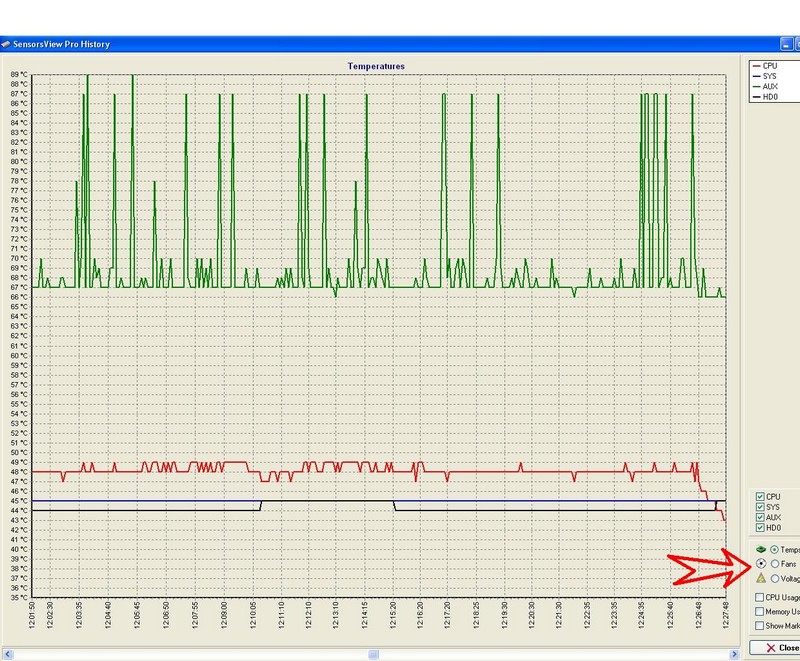Uncheck the SYS temperature series checkbox

(761, 507)
